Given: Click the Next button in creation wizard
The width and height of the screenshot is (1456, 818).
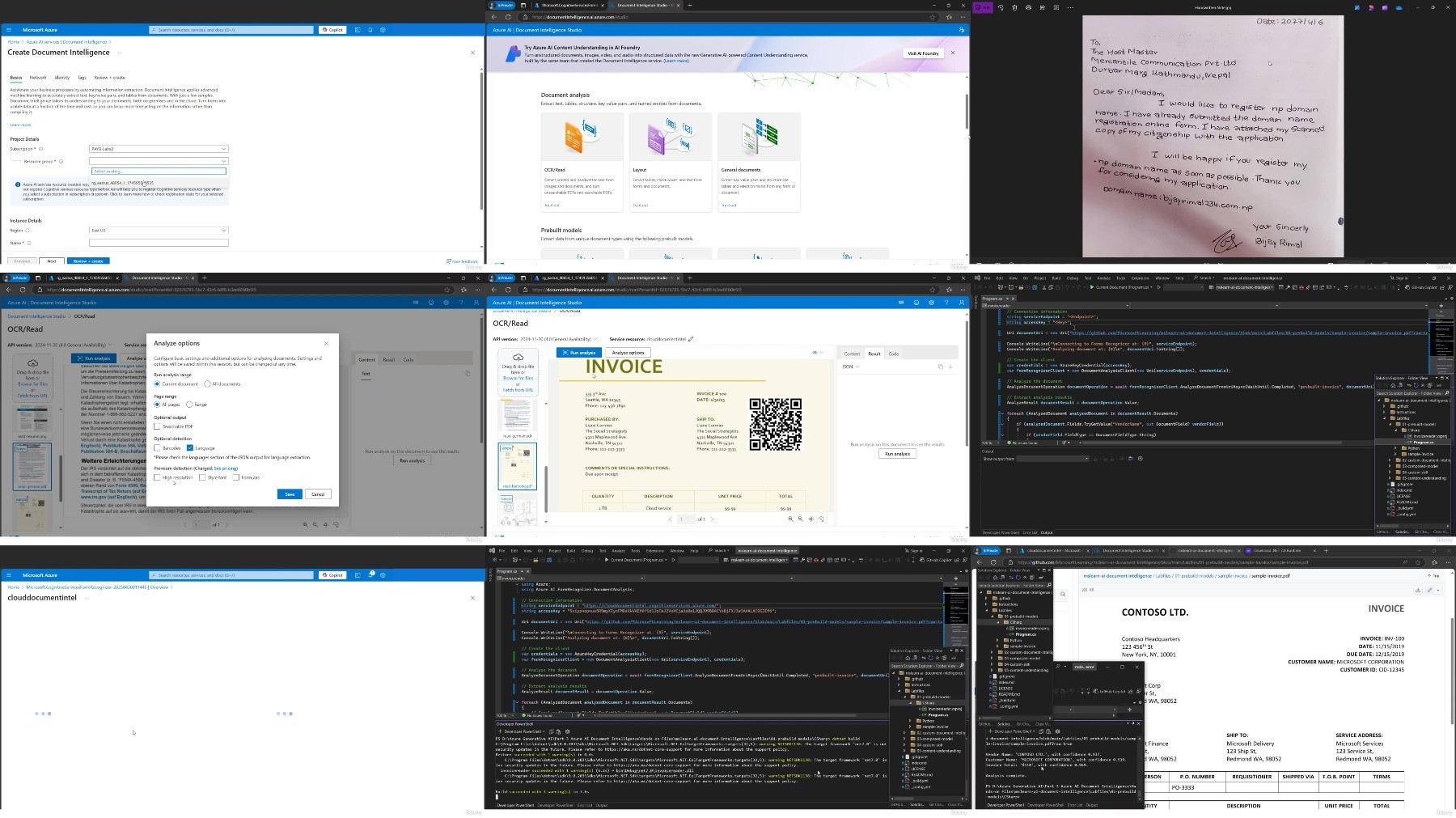Looking at the screenshot, I should click(52, 261).
